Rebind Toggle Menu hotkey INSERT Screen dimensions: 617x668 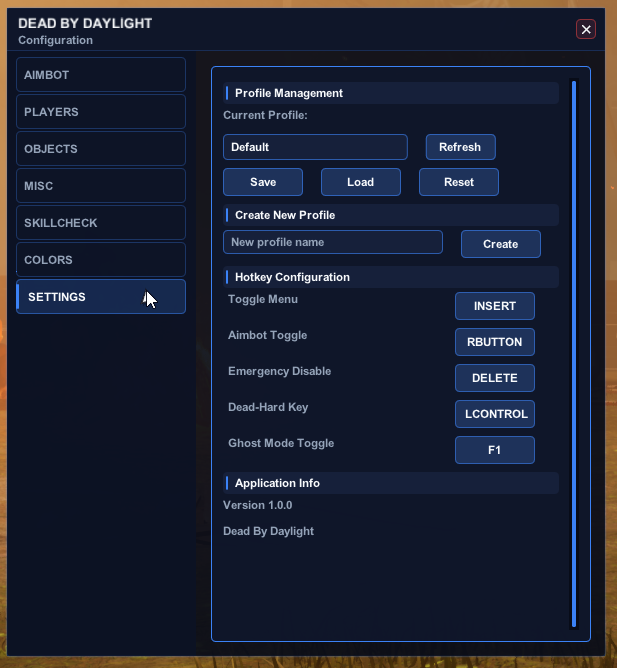(495, 306)
